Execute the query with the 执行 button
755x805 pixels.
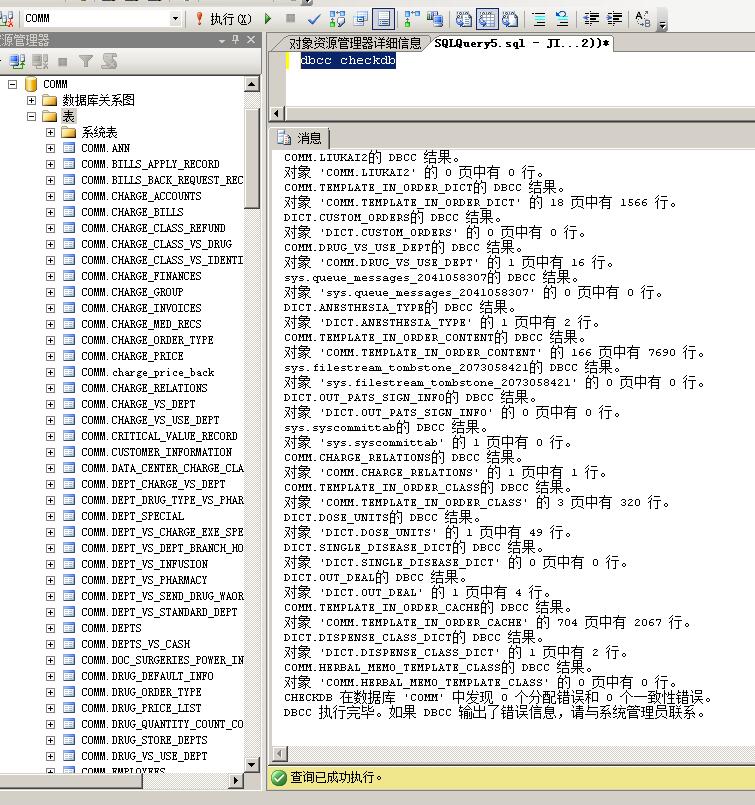coord(223,19)
